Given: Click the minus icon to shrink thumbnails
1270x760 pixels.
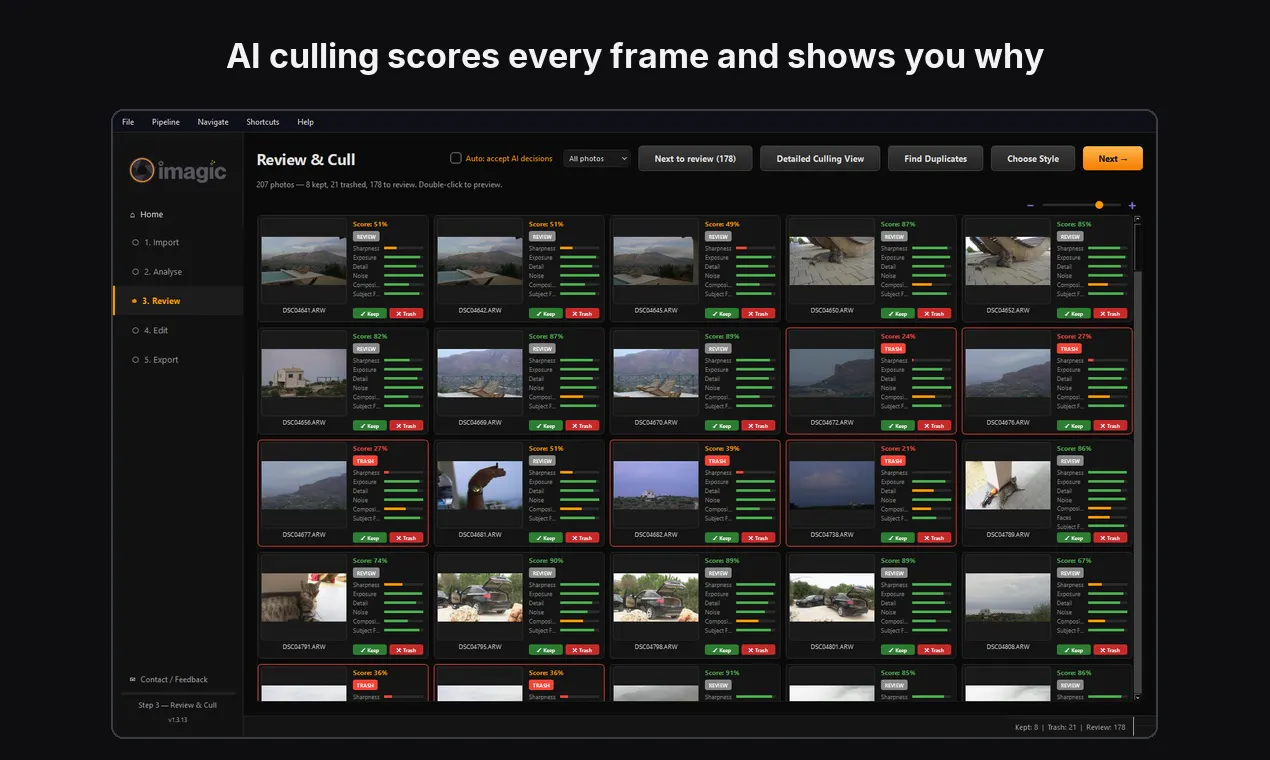Looking at the screenshot, I should click(1030, 206).
